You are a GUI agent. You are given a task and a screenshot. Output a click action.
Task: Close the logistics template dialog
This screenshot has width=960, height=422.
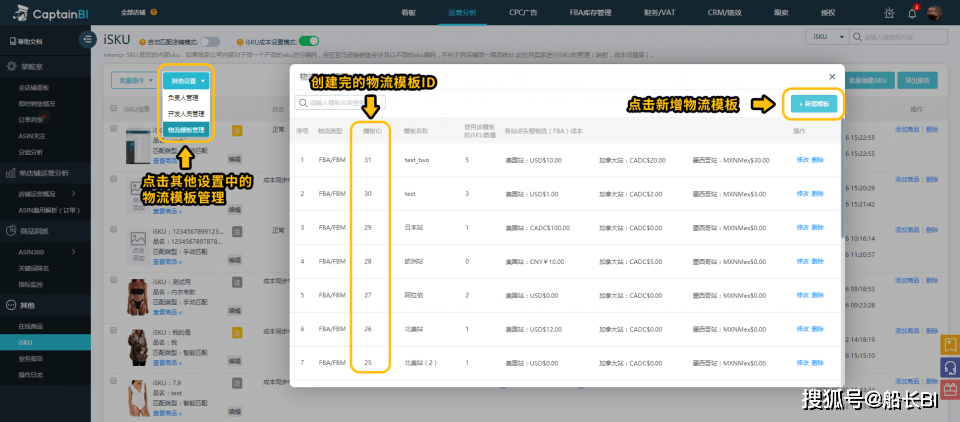coord(831,76)
